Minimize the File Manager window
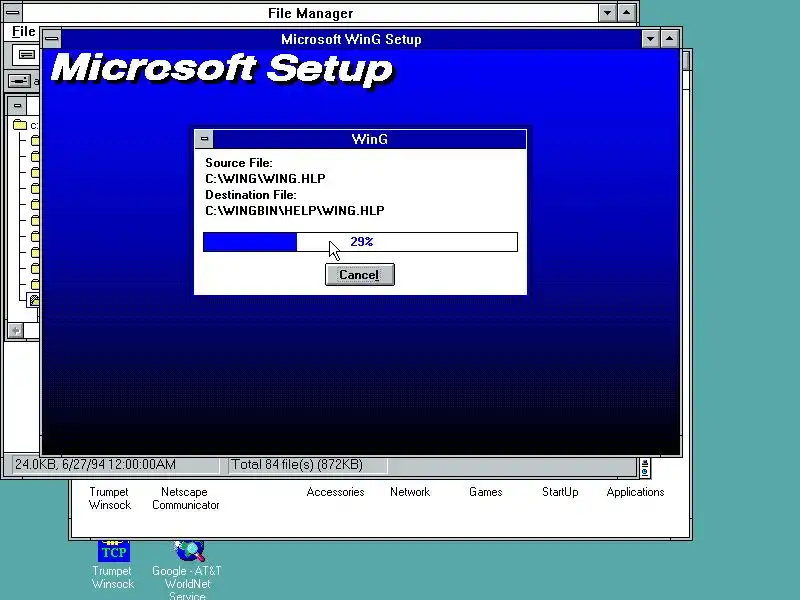The height and width of the screenshot is (600, 800). [x=607, y=12]
